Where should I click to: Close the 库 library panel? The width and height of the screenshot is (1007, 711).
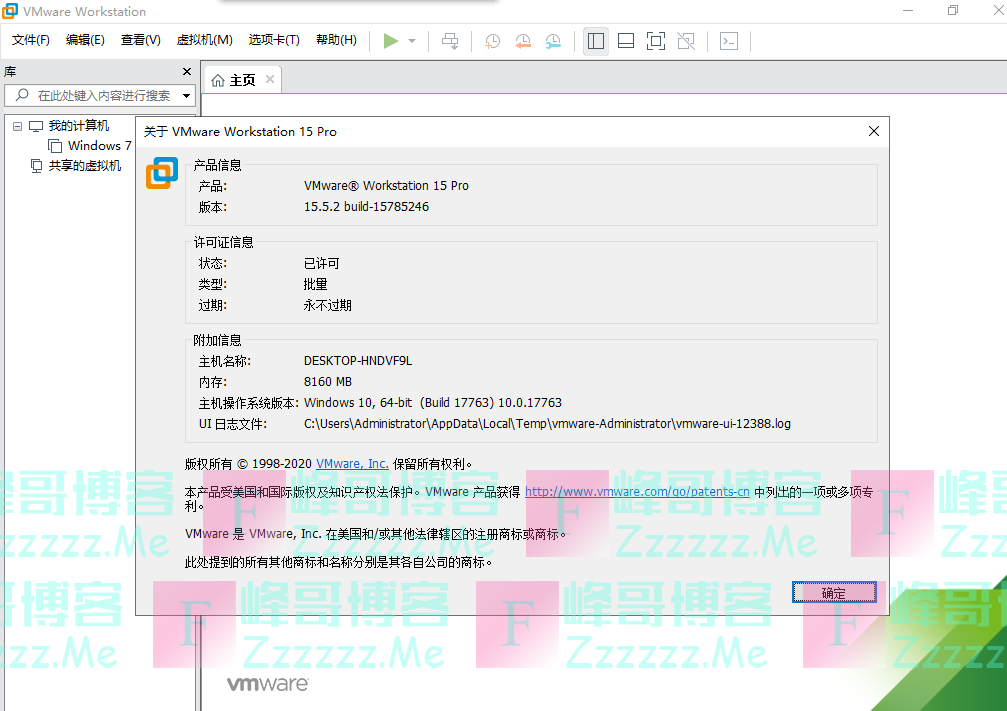point(186,72)
